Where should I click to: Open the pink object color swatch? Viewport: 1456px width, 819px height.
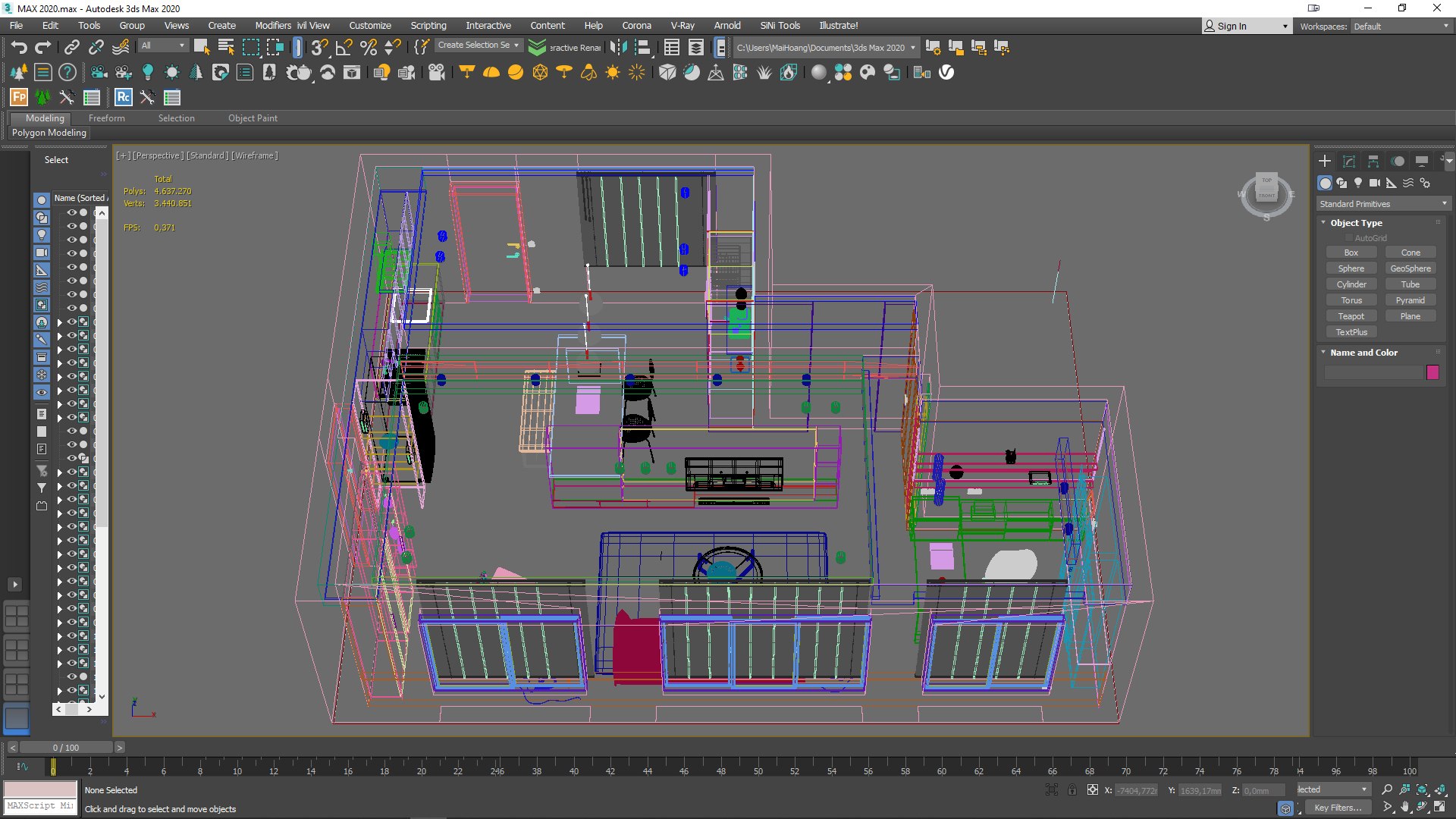[1432, 372]
